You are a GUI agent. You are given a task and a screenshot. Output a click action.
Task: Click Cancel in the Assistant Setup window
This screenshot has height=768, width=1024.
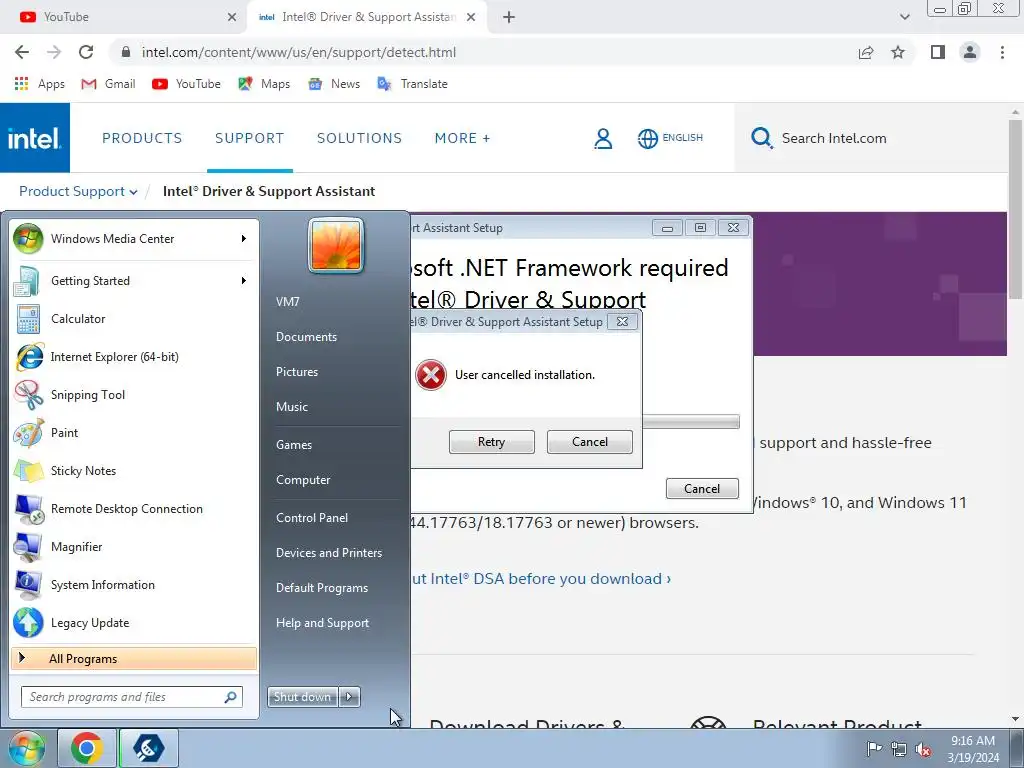pyautogui.click(x=702, y=489)
